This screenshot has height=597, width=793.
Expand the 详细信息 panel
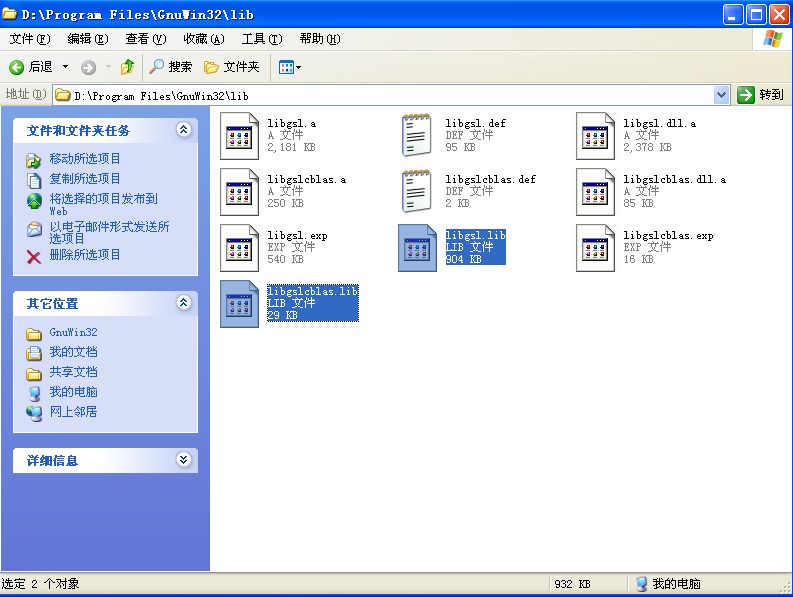coord(183,459)
